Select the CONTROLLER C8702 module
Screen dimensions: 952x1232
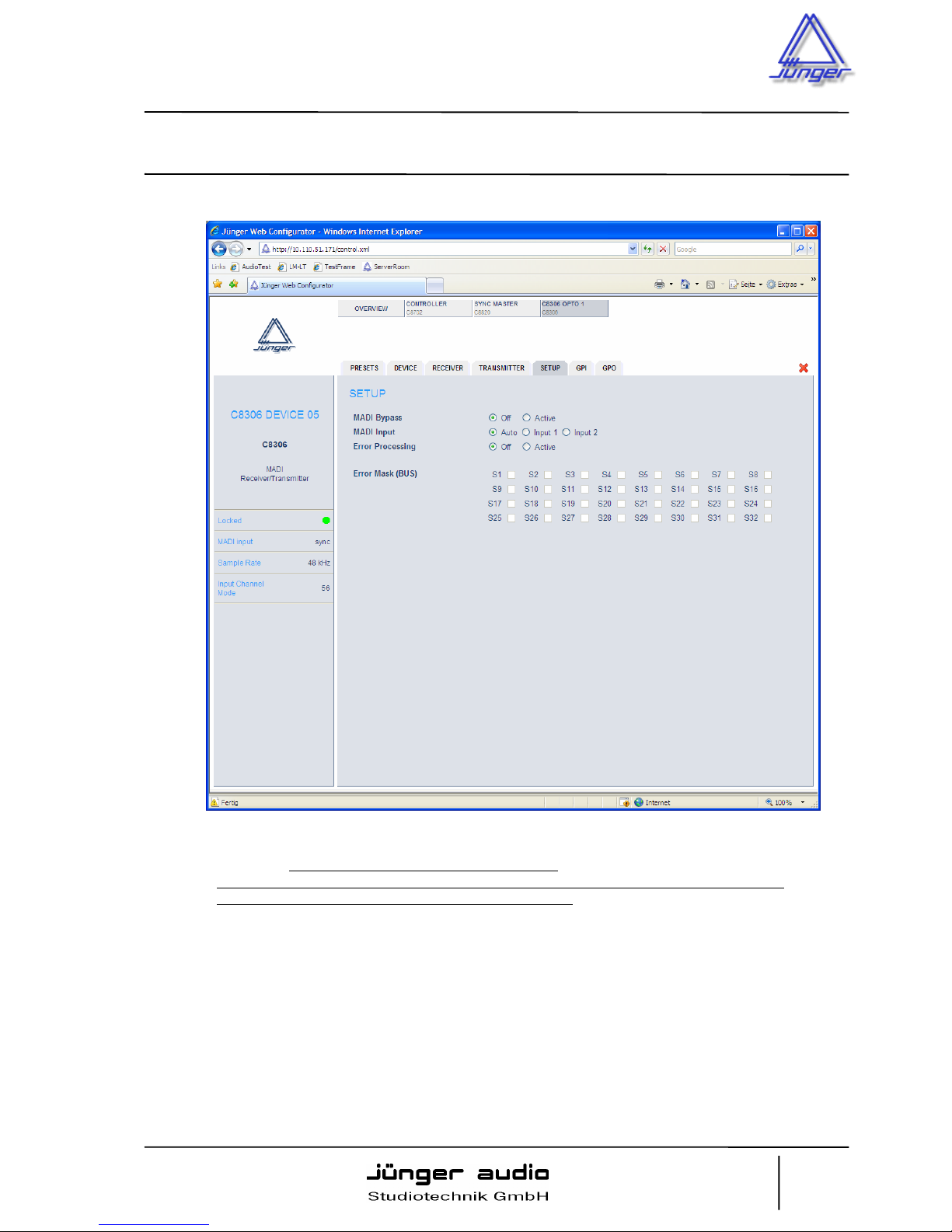tap(438, 308)
